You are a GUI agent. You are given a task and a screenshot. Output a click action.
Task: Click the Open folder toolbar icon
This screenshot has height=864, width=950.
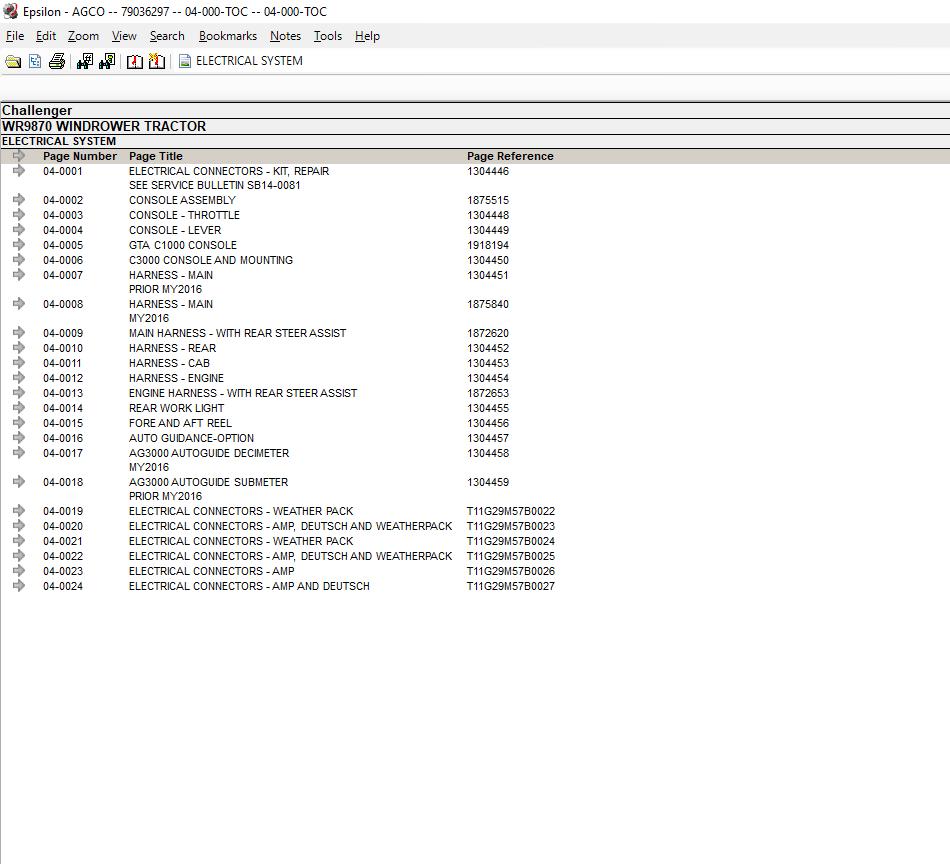(13, 61)
